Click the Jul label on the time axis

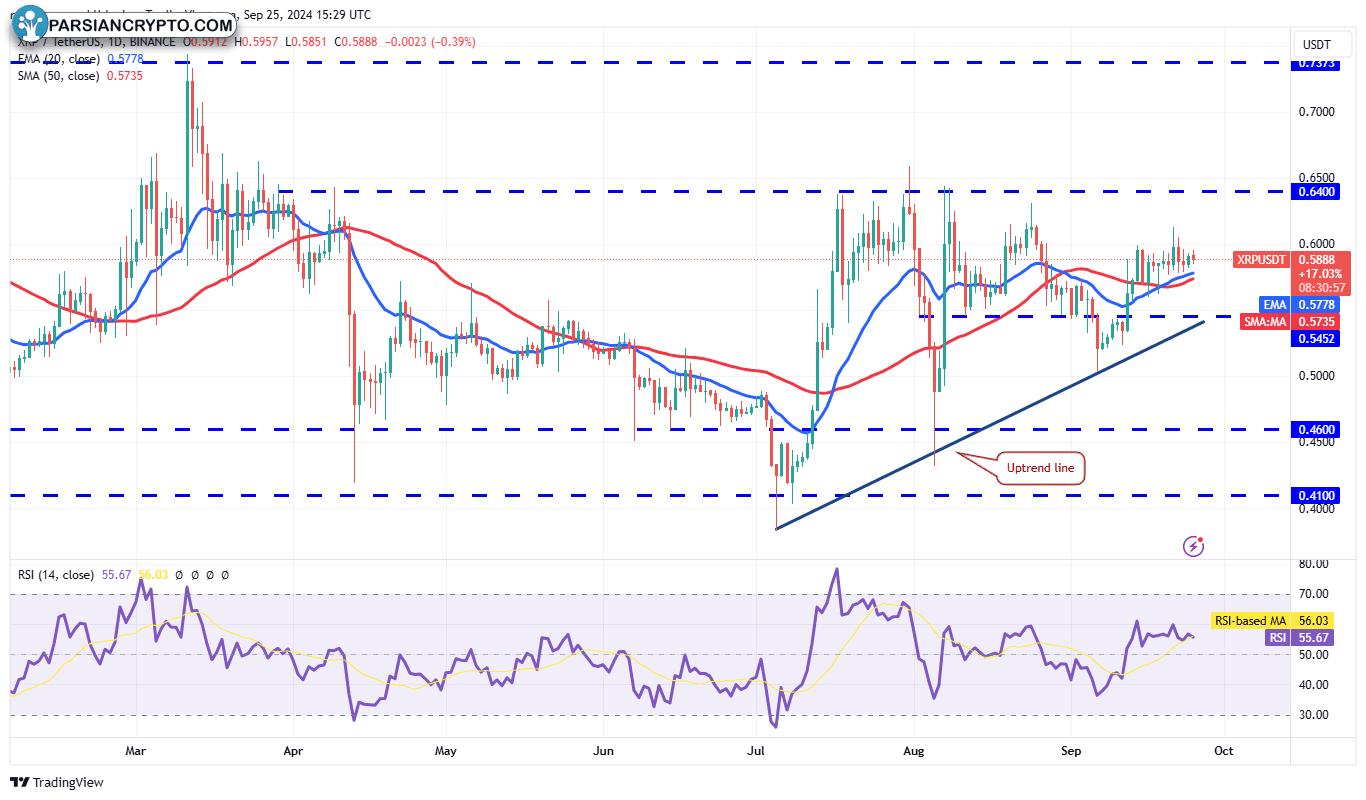pyautogui.click(x=757, y=750)
